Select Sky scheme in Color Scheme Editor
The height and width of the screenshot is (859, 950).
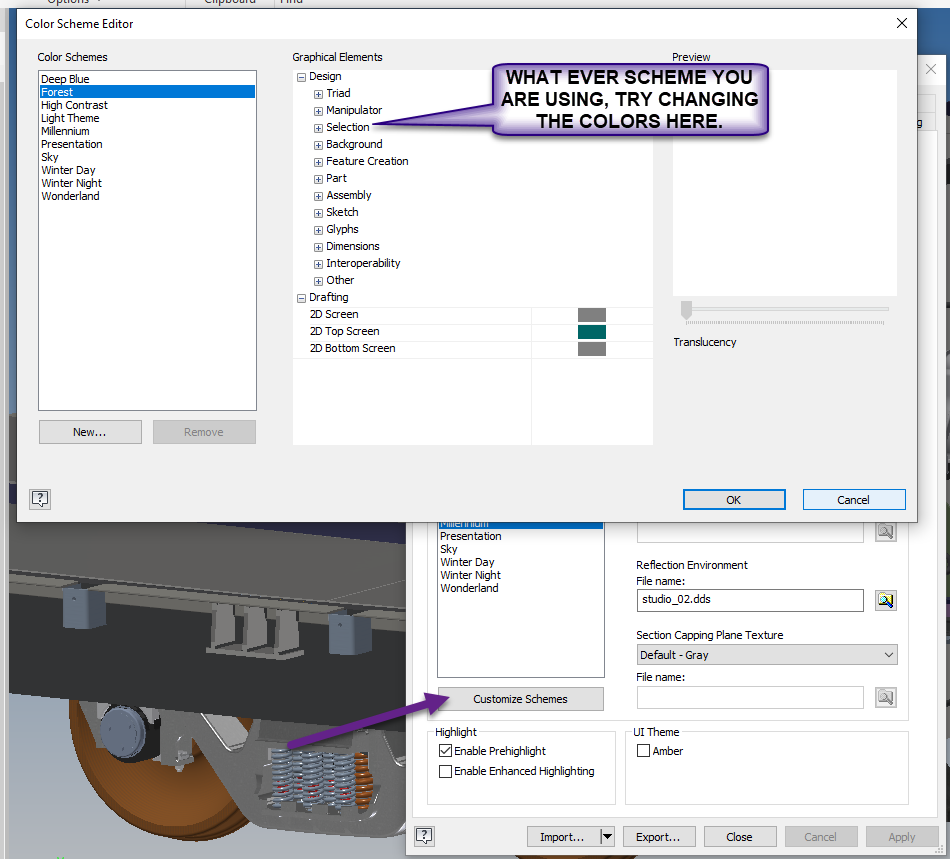pos(147,157)
